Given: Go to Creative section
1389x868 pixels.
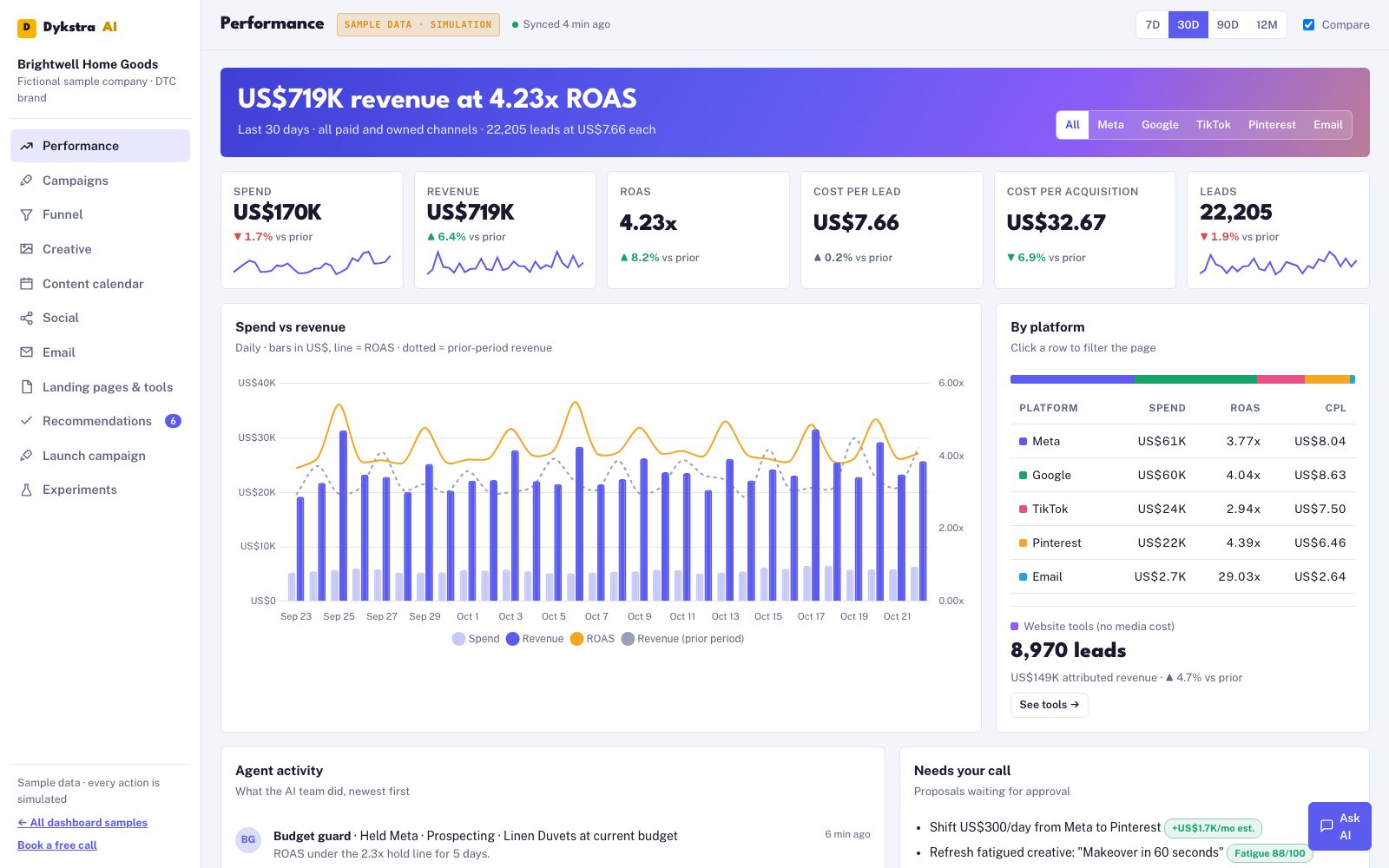Looking at the screenshot, I should pos(100,249).
